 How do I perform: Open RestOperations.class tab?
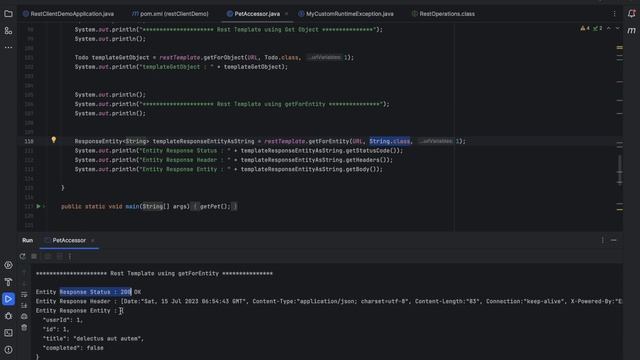click(x=443, y=14)
